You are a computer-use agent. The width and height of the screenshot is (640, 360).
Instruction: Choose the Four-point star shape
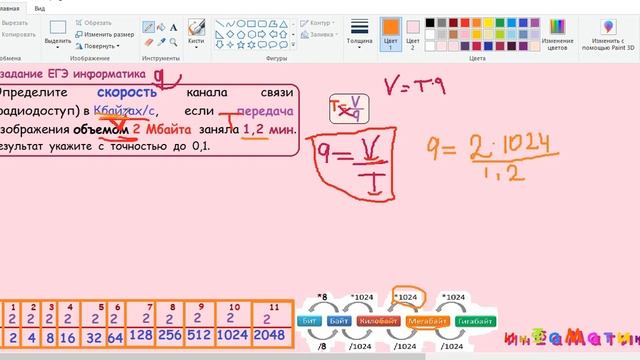231,45
